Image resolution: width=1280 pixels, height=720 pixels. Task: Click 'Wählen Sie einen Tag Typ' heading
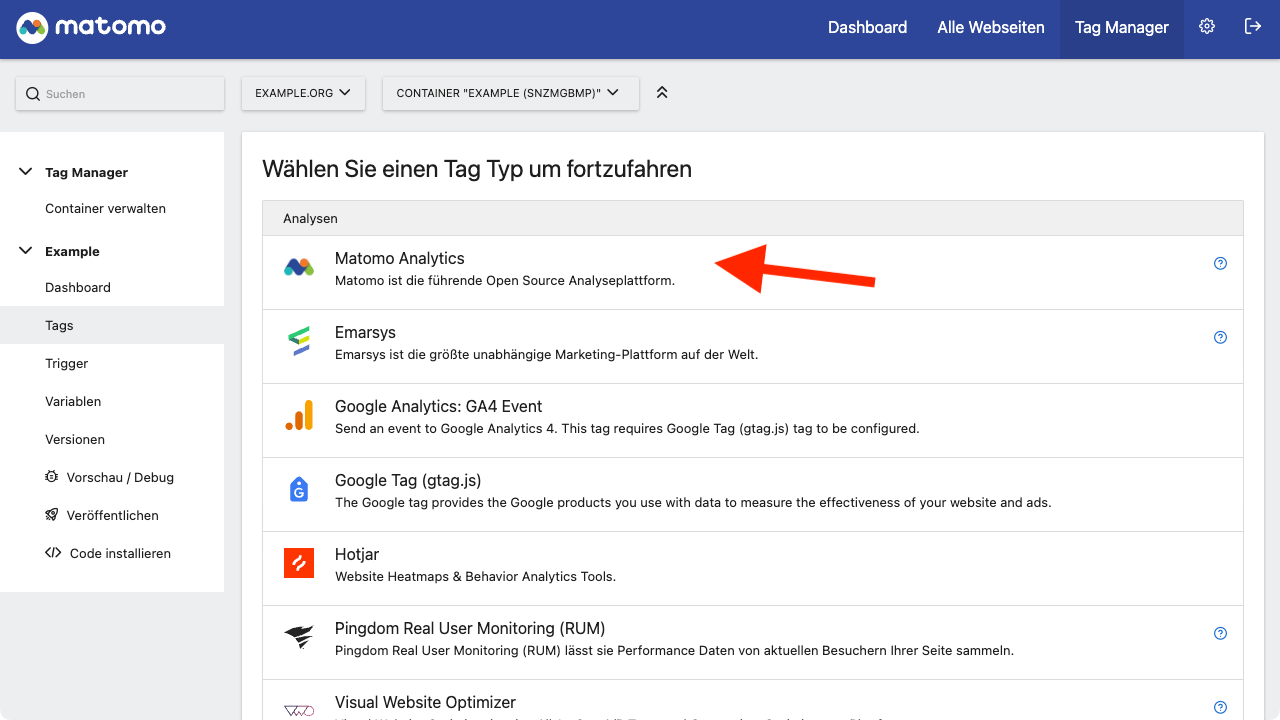click(x=477, y=169)
